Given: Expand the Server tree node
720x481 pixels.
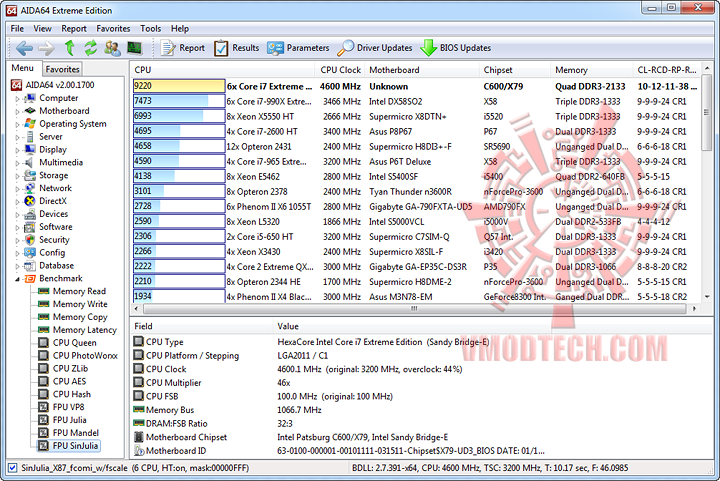Looking at the screenshot, I should [x=17, y=137].
